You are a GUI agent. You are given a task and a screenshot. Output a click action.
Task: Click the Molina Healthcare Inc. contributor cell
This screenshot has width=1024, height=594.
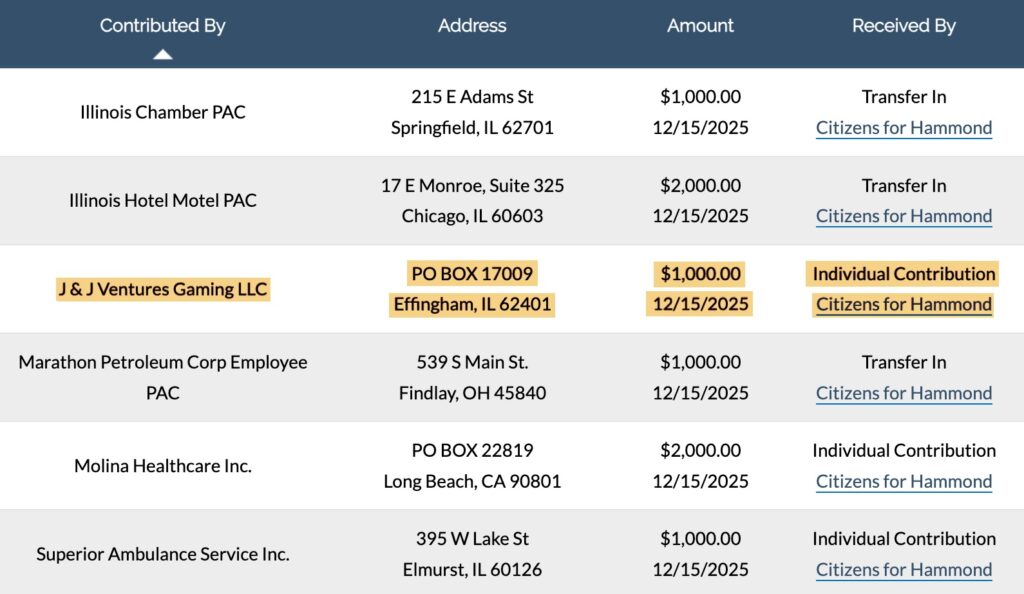pyautogui.click(x=163, y=466)
